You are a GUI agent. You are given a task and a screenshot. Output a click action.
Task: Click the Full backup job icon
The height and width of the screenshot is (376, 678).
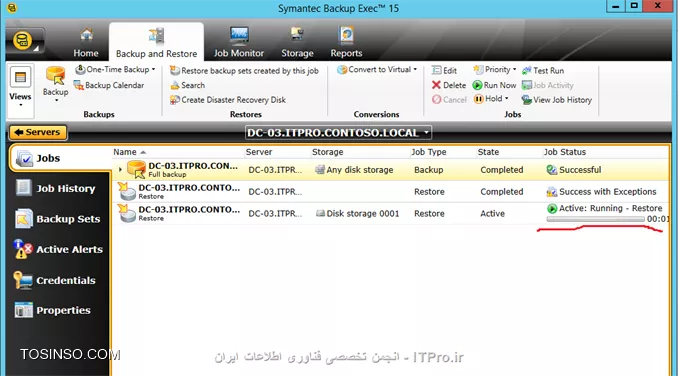(136, 169)
